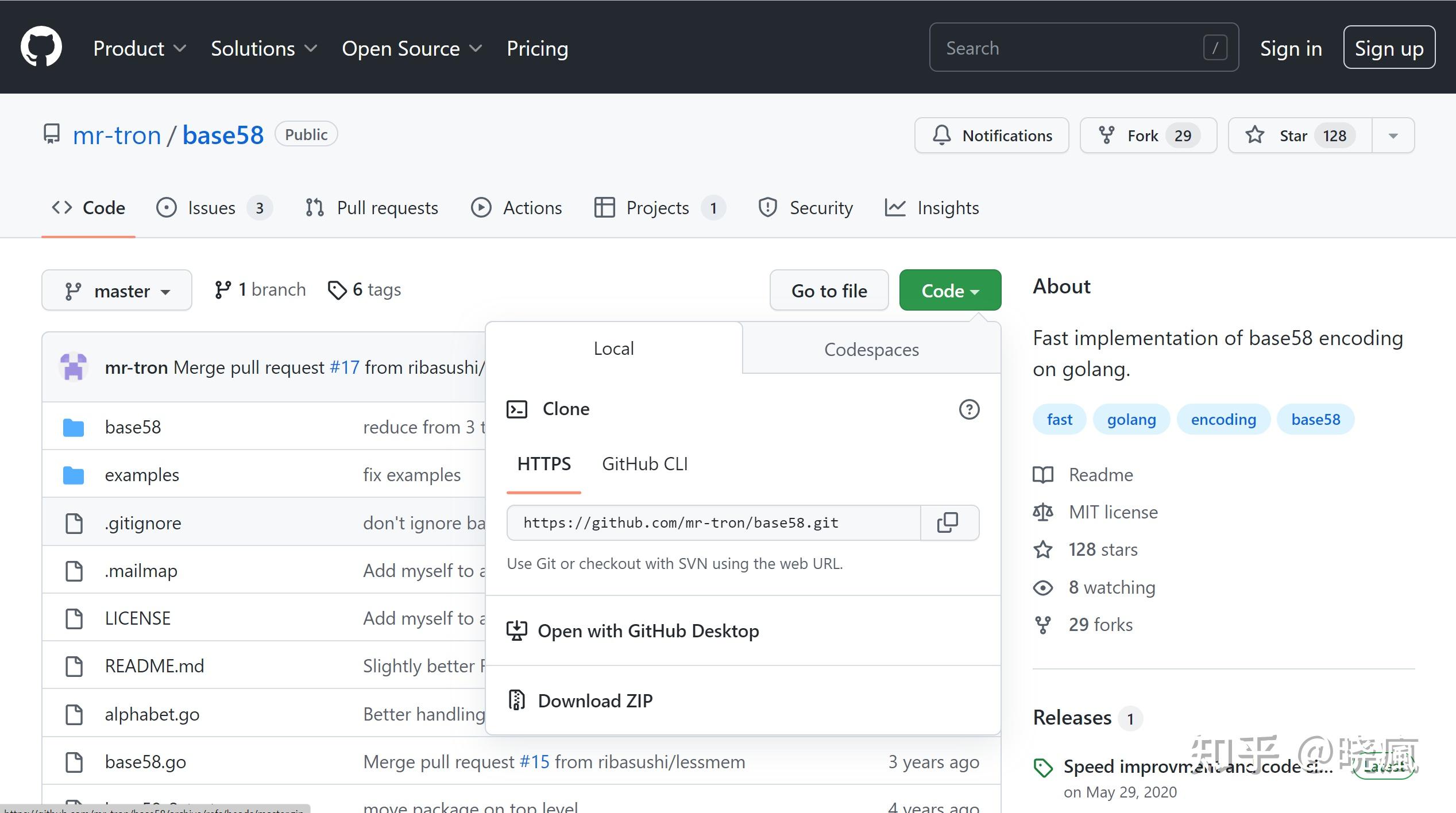Open the mr-tron avatar in the commit row
Viewport: 1456px width, 813px height.
click(x=74, y=367)
